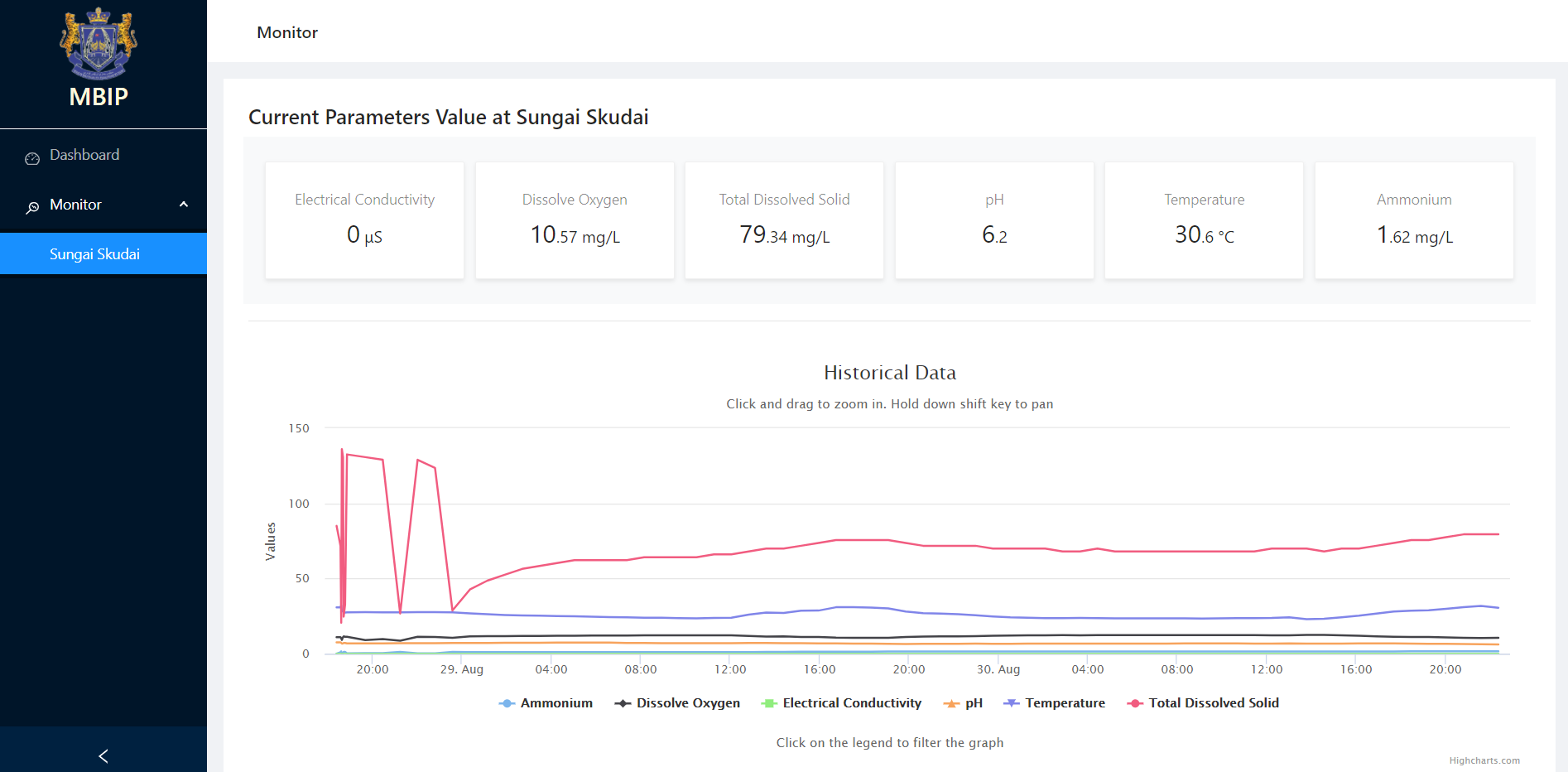This screenshot has width=1568, height=772.
Task: Open the Dashboard menu item
Action: point(84,155)
